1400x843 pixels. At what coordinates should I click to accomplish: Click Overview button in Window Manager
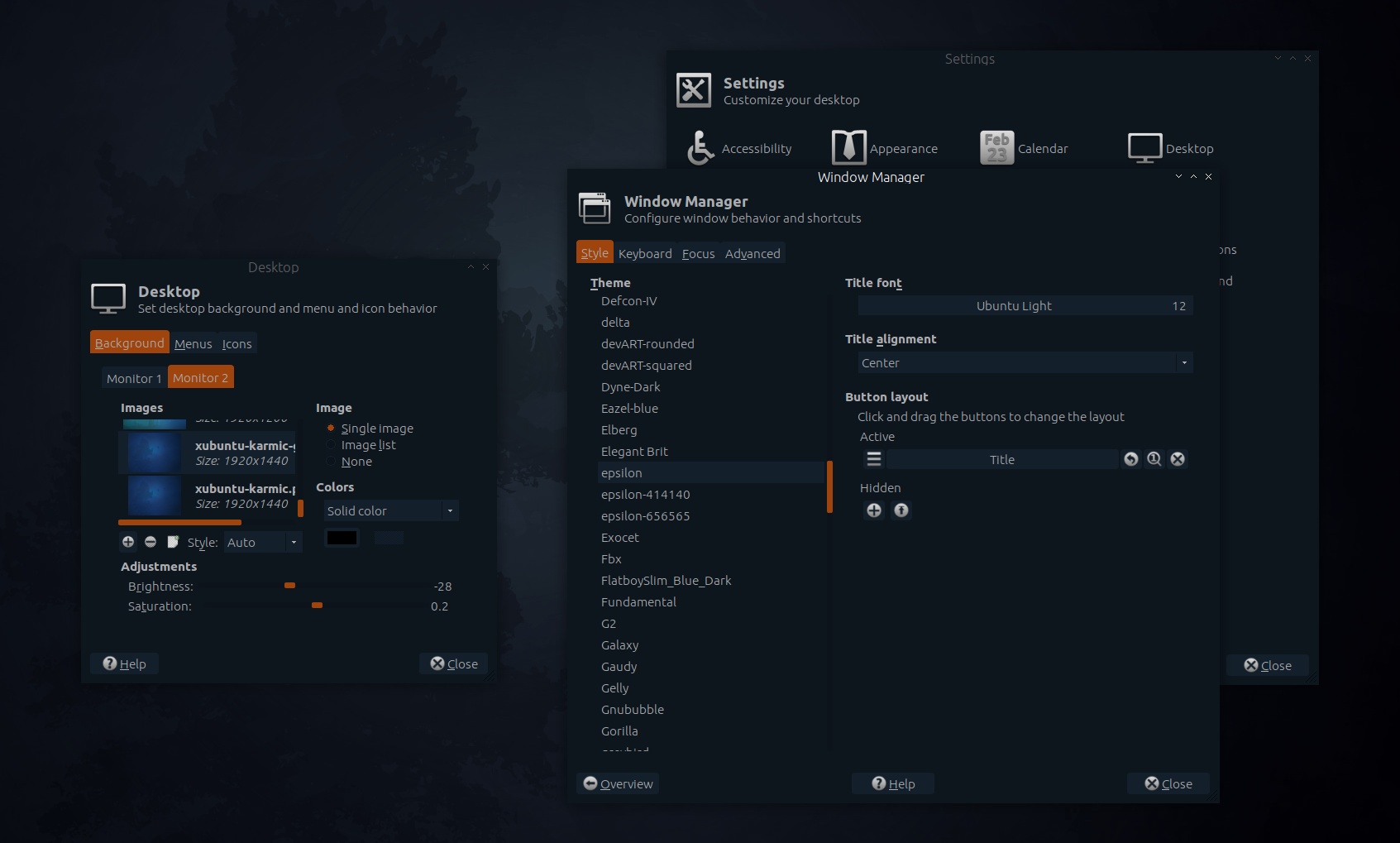pos(618,783)
